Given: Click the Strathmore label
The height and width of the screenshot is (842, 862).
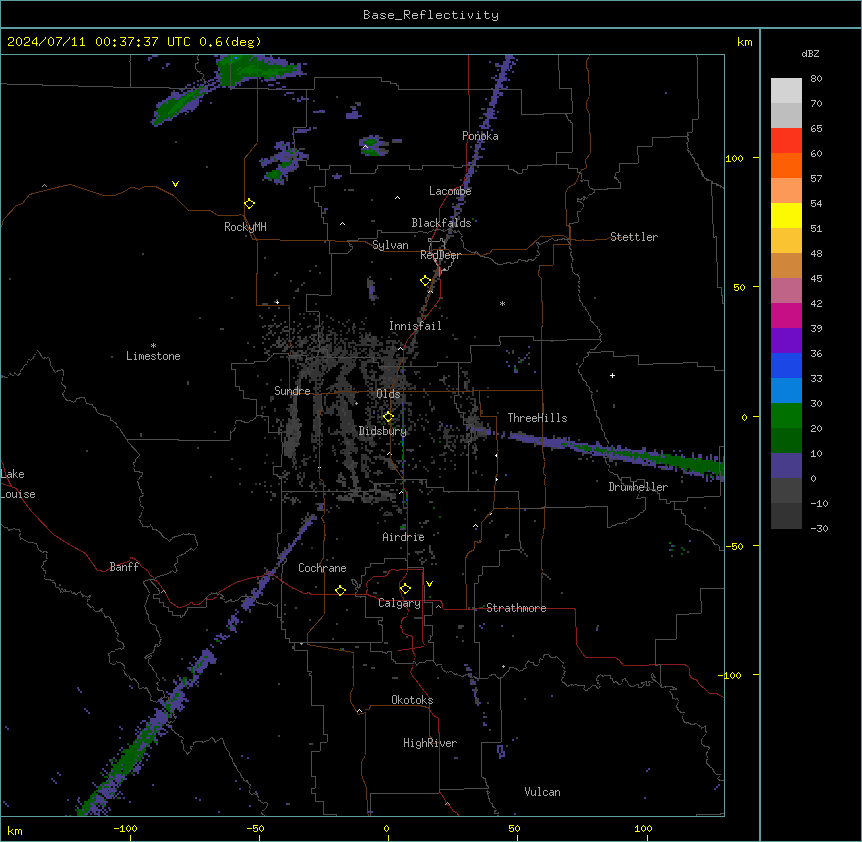Looking at the screenshot, I should click(516, 608).
